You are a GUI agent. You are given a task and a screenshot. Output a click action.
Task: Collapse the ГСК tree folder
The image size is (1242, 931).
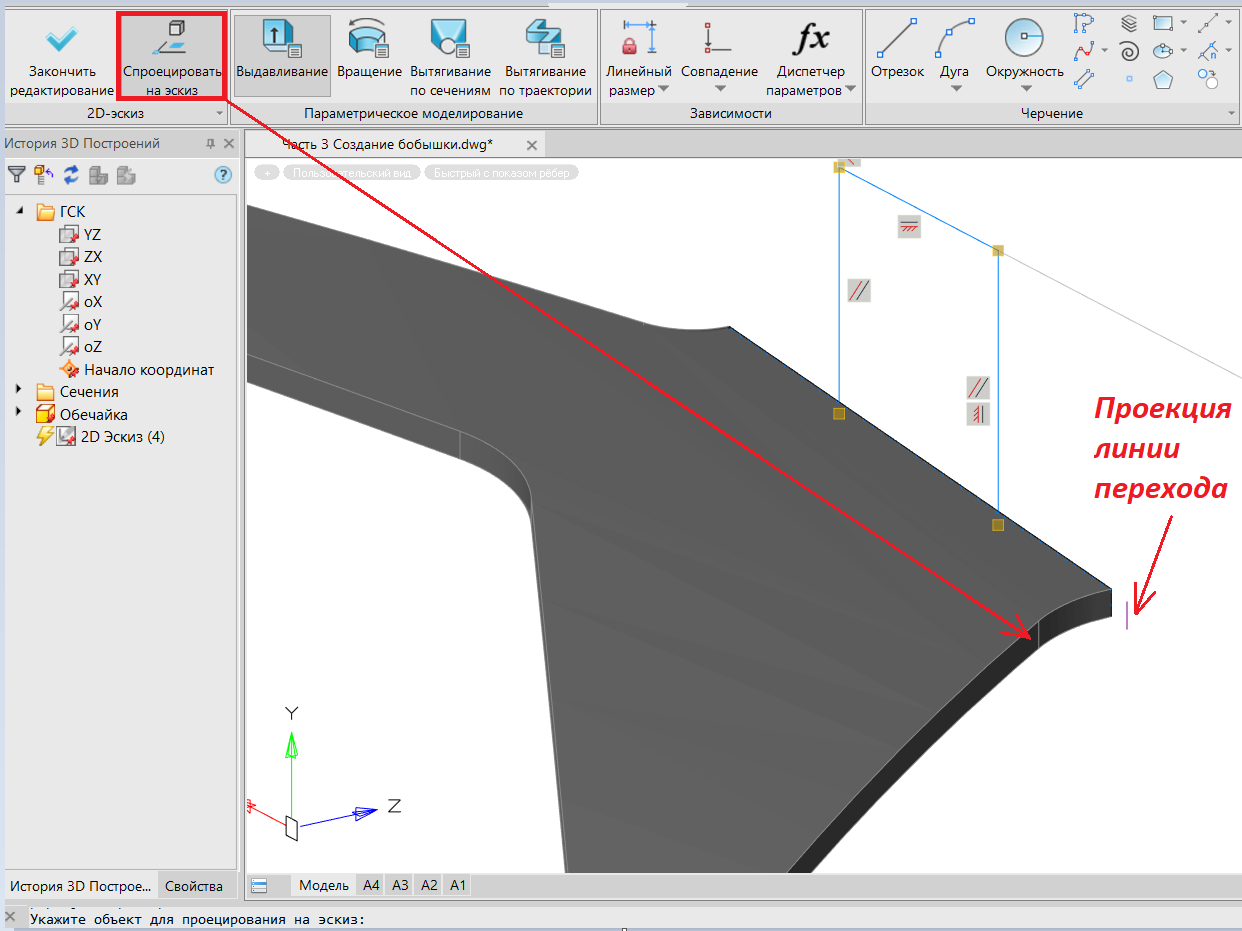(18, 211)
